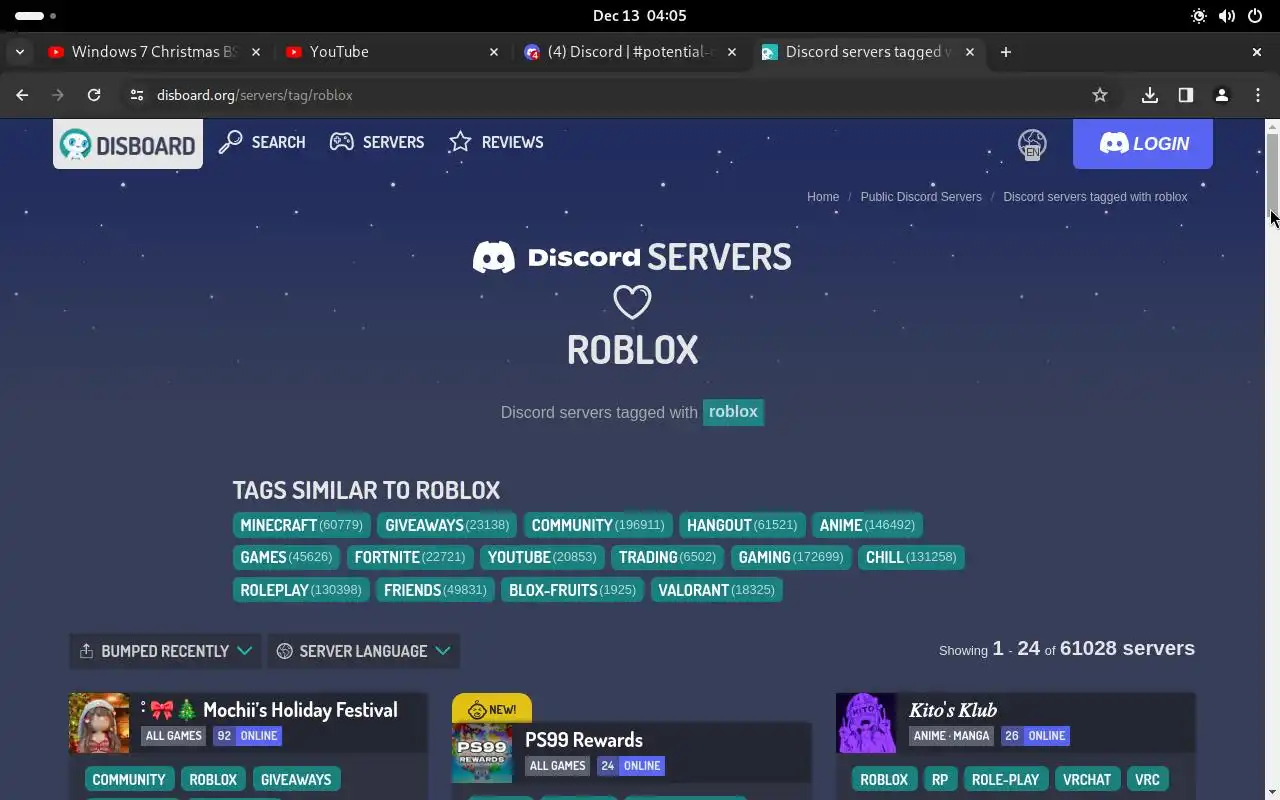Switch to the YouTube tab
Screen dimensions: 1280x800
pos(390,52)
